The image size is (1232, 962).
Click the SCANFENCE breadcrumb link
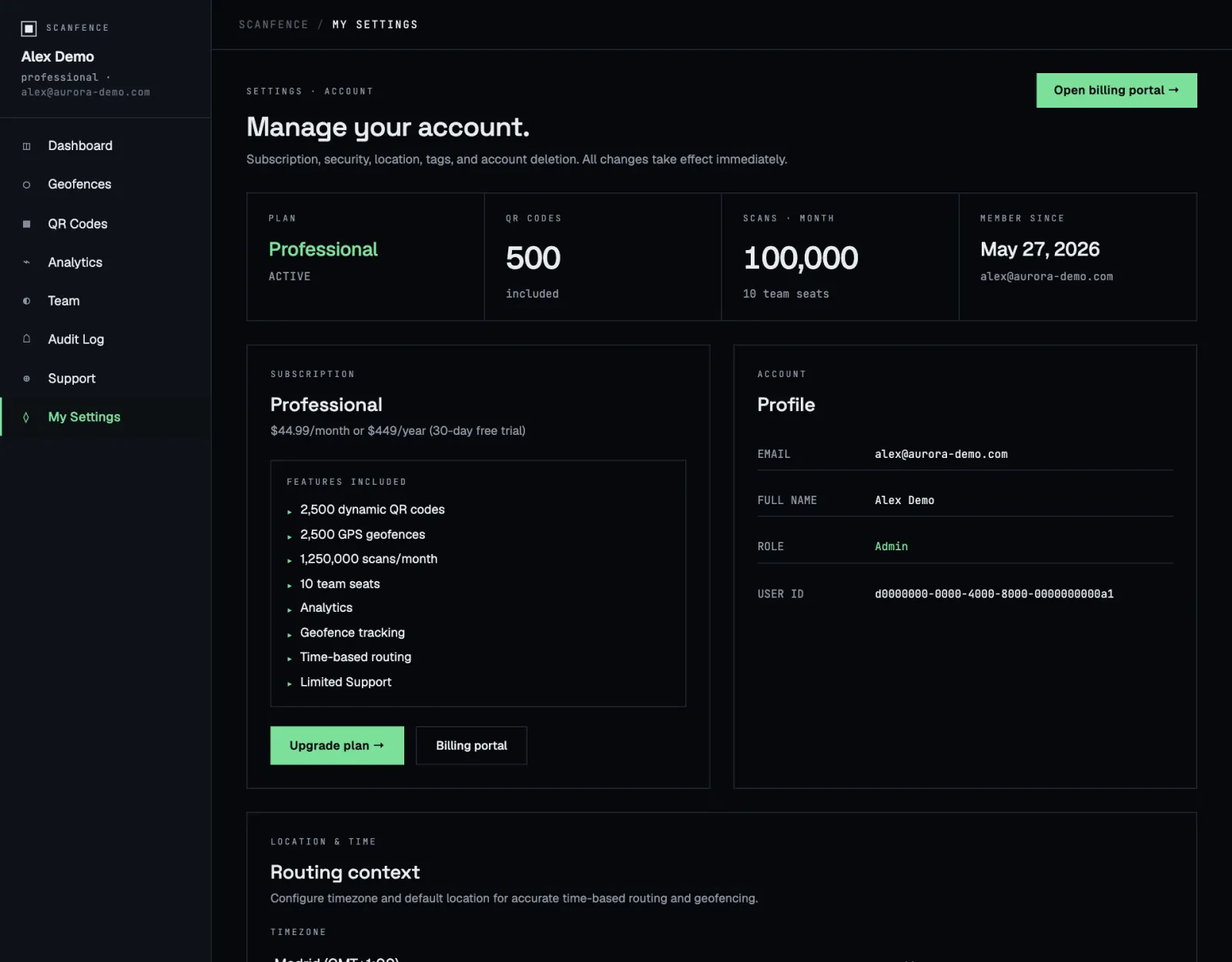[x=273, y=25]
